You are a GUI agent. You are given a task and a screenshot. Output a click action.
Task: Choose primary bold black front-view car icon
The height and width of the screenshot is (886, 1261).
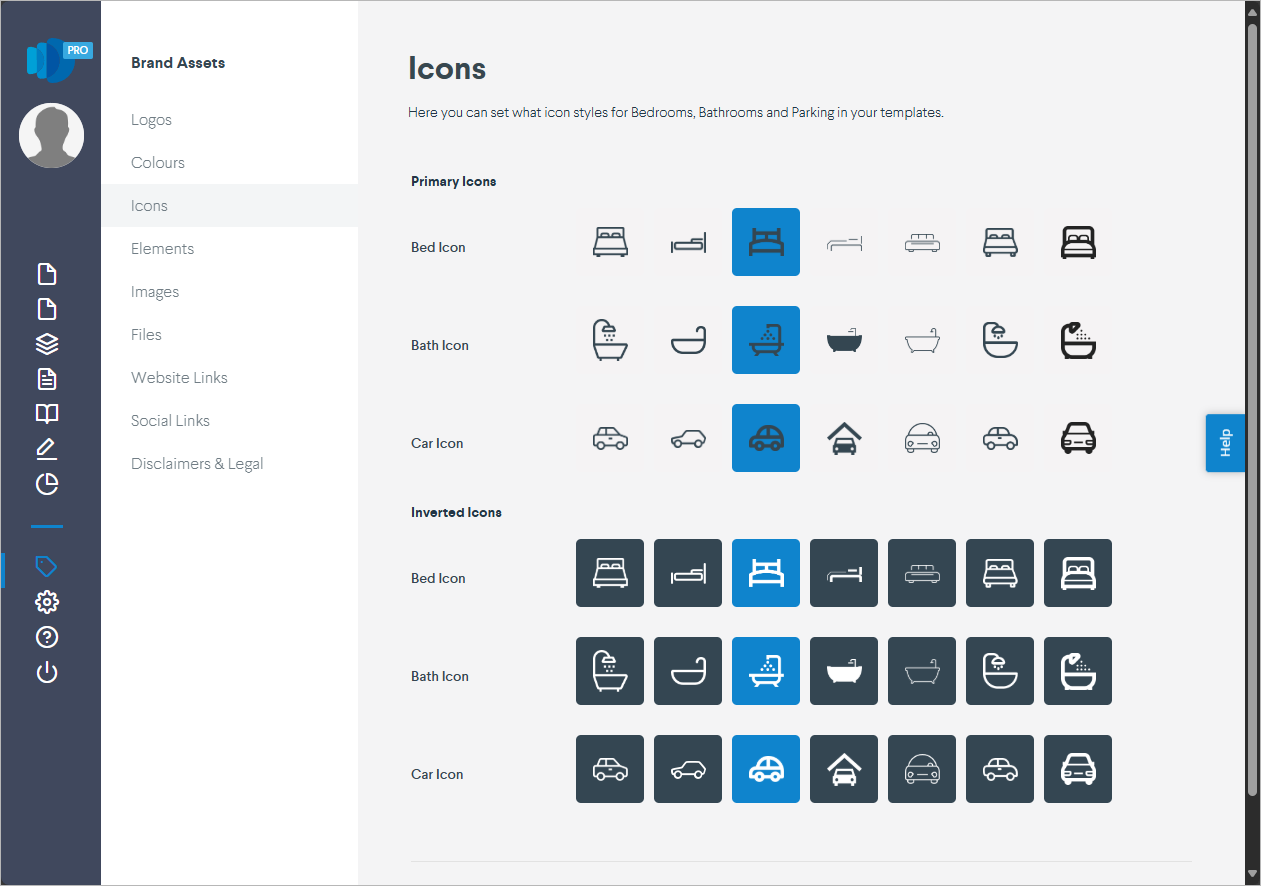tap(1078, 438)
